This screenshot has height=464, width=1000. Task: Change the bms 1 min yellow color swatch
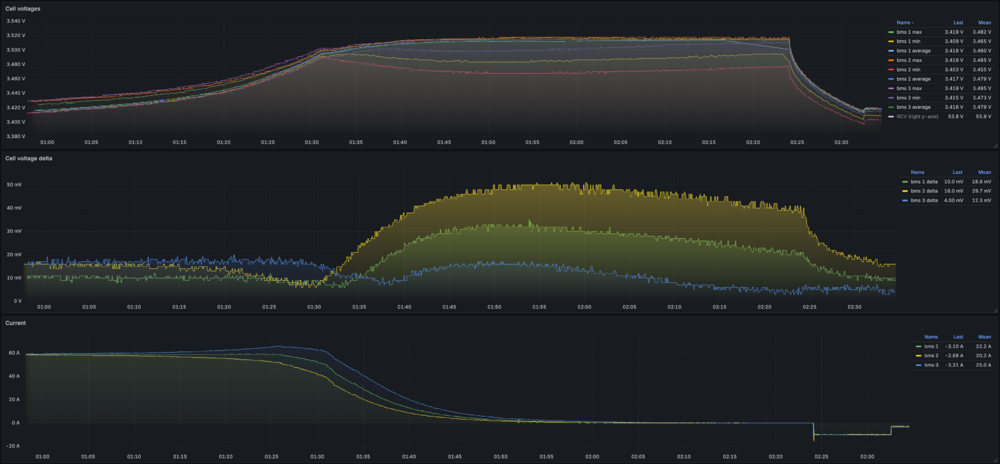point(891,41)
